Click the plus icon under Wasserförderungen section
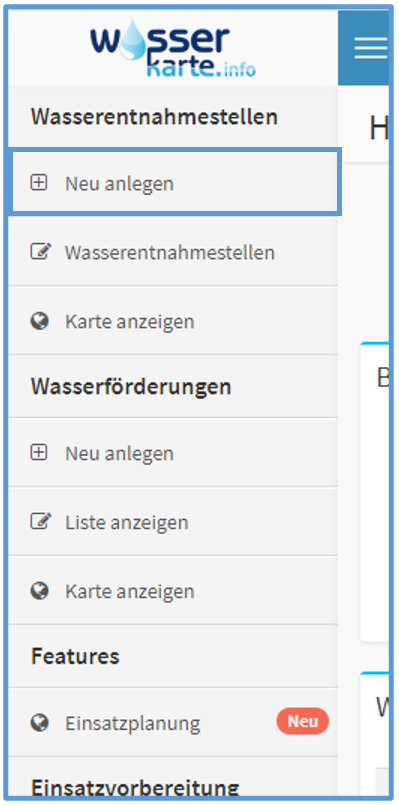The width and height of the screenshot is (399, 805). pos(39,452)
